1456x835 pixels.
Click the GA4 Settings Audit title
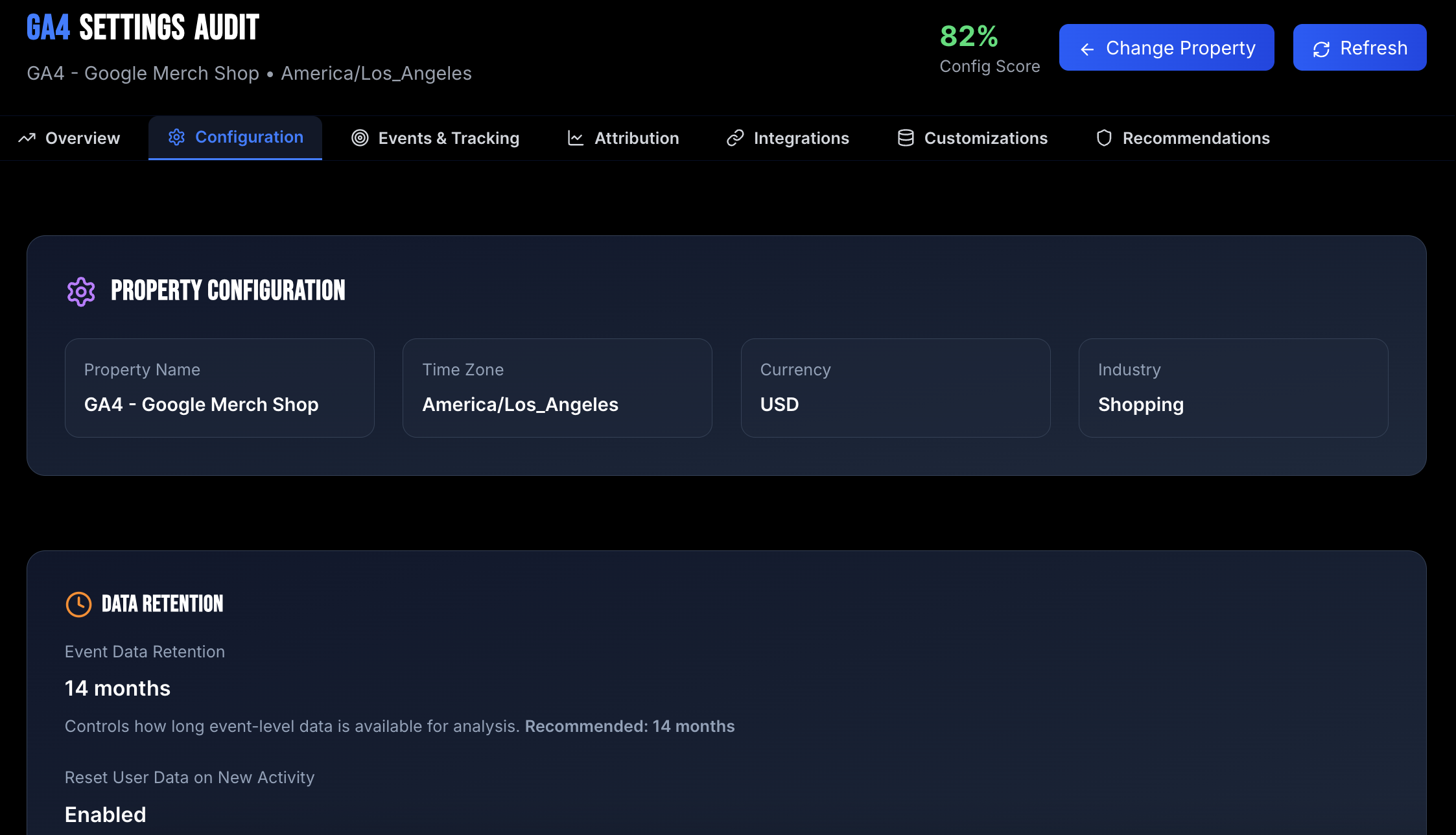(x=143, y=28)
